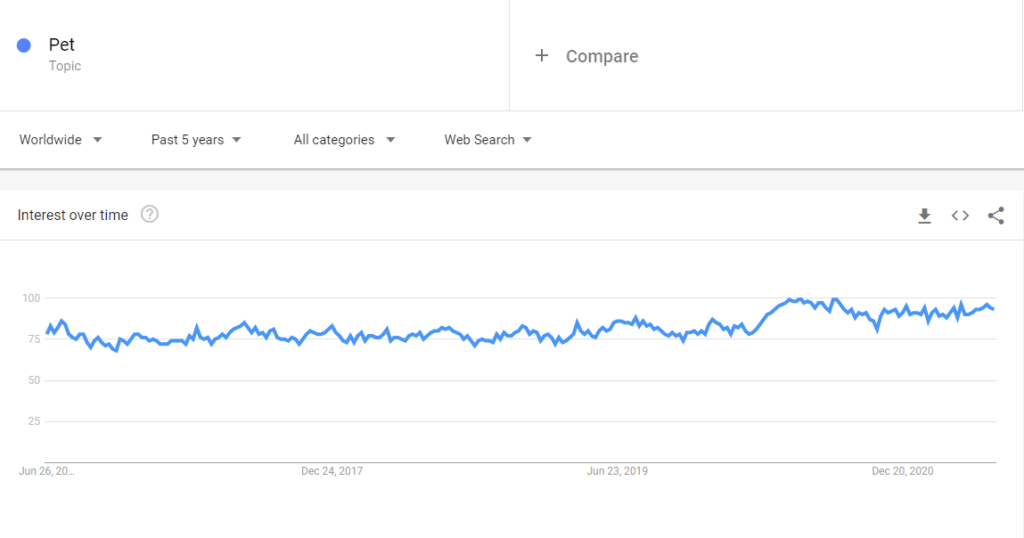Open the embed code icon
This screenshot has width=1024, height=538.
click(960, 215)
